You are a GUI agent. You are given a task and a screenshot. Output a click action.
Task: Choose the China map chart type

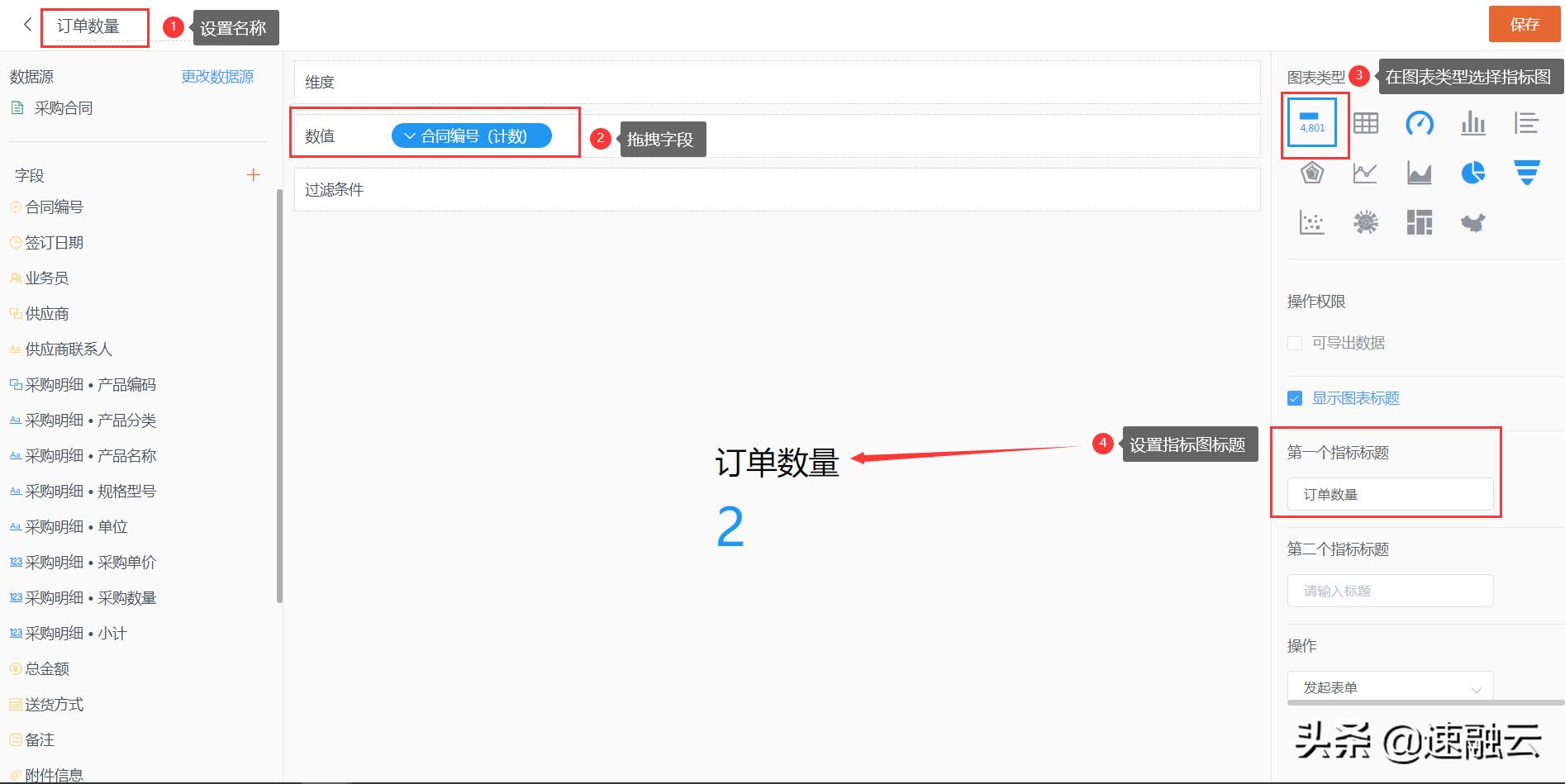click(1473, 222)
